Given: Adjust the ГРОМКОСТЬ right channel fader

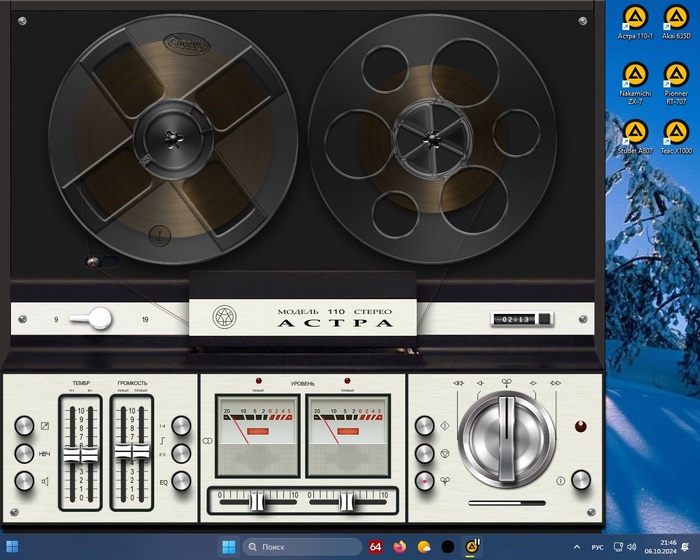Looking at the screenshot, I should (141, 451).
